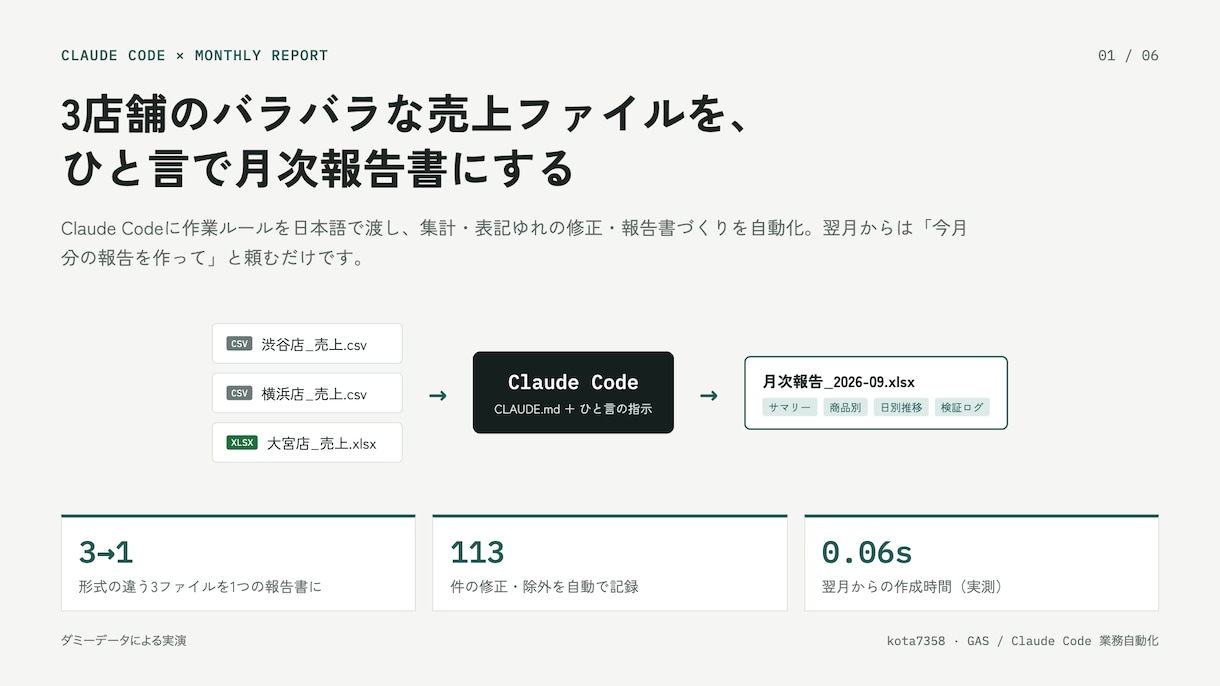The height and width of the screenshot is (686, 1220).
Task: Select the 大宮店_売上.xlsx file name
Action: pos(322,444)
